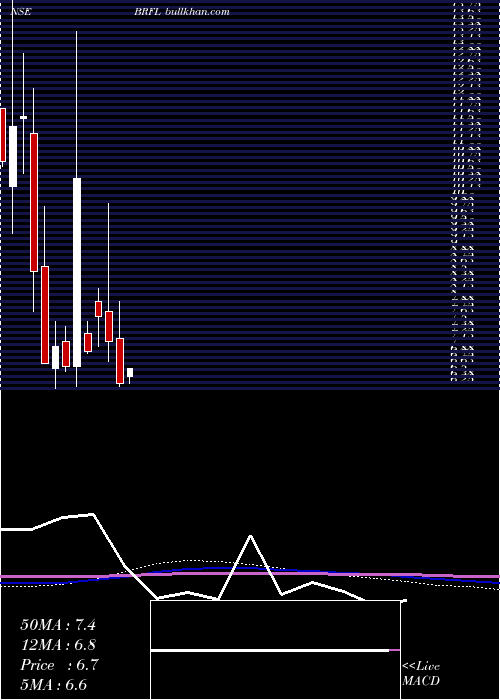Click the BRFL bullkhan.com chart title
The height and width of the screenshot is (700, 500).
click(x=182, y=12)
